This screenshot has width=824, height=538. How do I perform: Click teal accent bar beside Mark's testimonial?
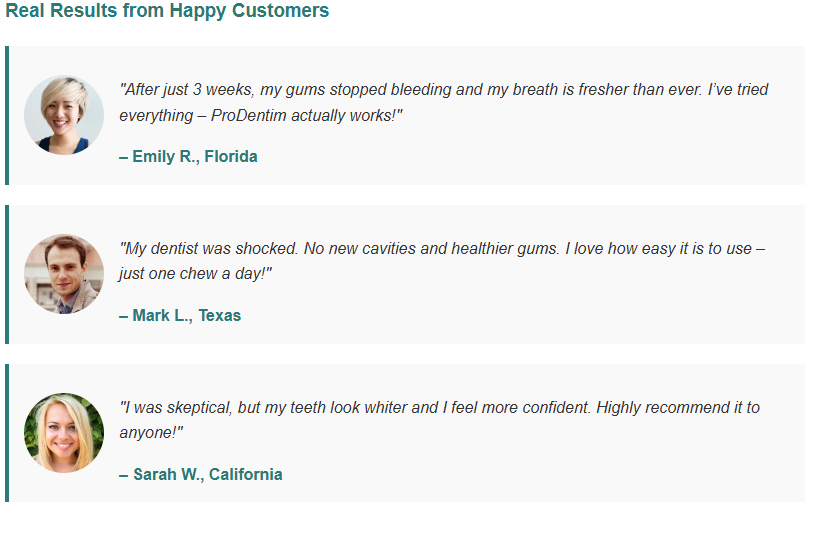(7, 274)
